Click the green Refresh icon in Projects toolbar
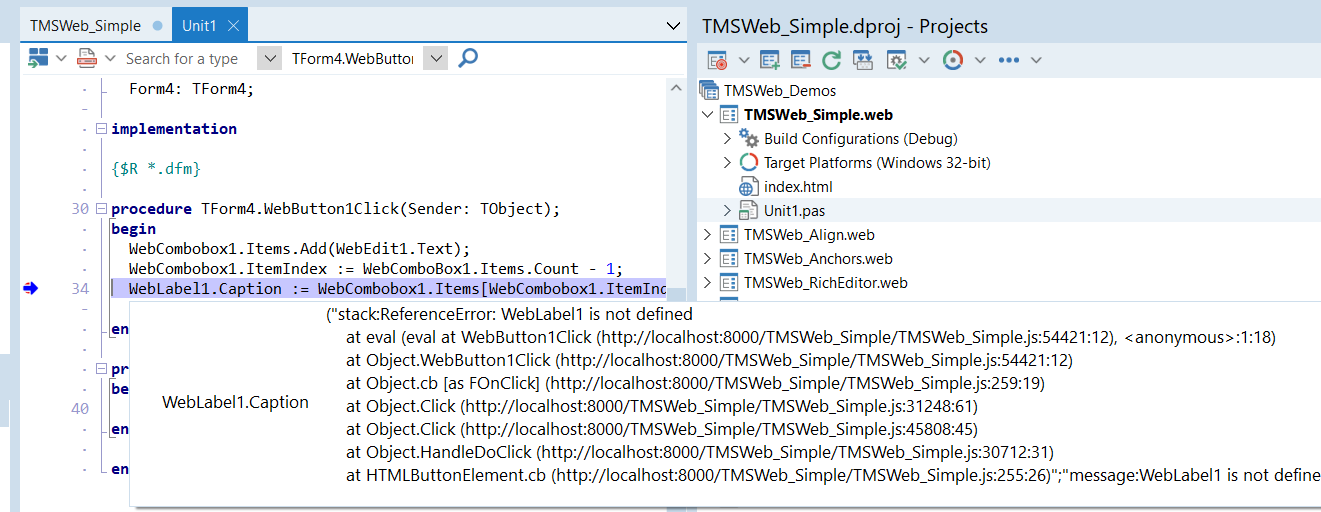The height and width of the screenshot is (512, 1321). pyautogui.click(x=831, y=60)
